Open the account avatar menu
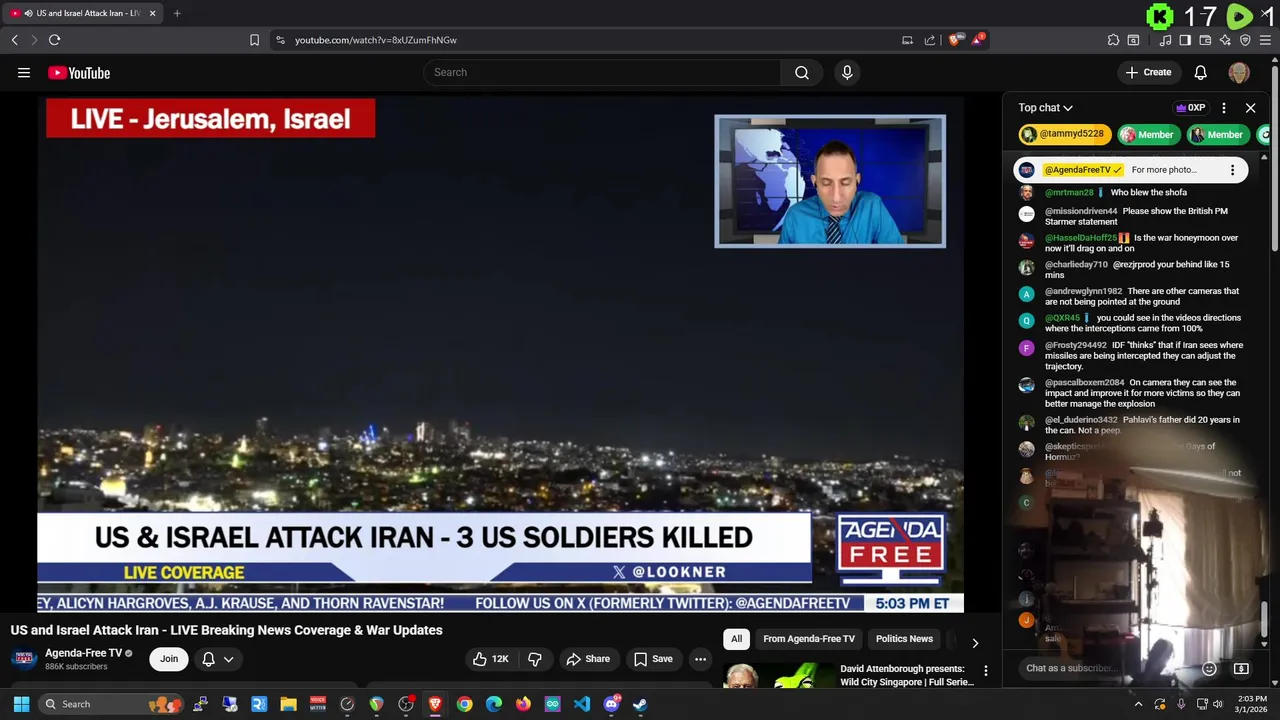The image size is (1280, 720). tap(1239, 72)
